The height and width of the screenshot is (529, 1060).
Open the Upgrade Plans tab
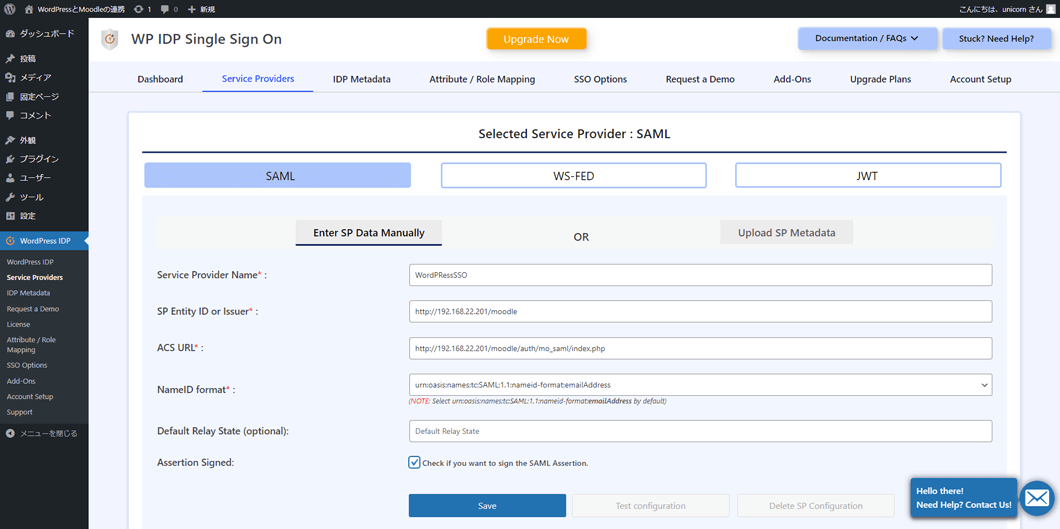pos(880,79)
